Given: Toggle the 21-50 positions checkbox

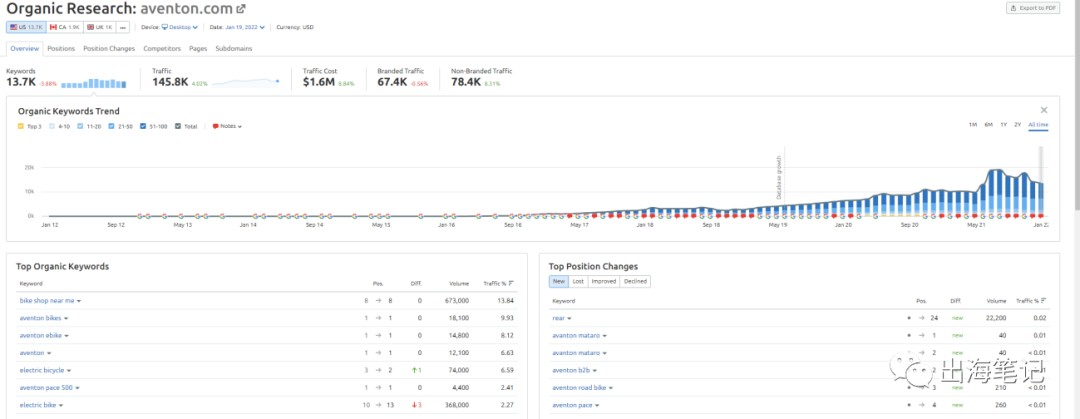Looking at the screenshot, I should [x=112, y=126].
